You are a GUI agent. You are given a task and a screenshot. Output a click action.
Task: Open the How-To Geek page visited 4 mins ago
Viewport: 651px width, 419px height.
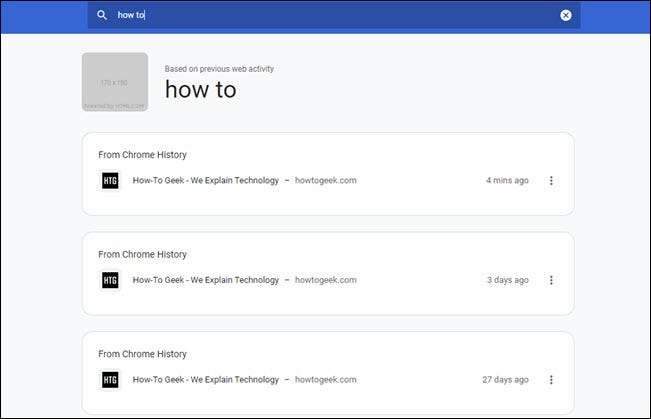(x=206, y=181)
